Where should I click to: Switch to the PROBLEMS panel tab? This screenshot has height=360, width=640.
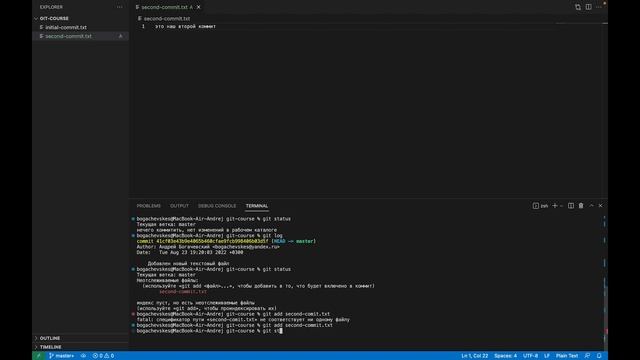tap(149, 206)
